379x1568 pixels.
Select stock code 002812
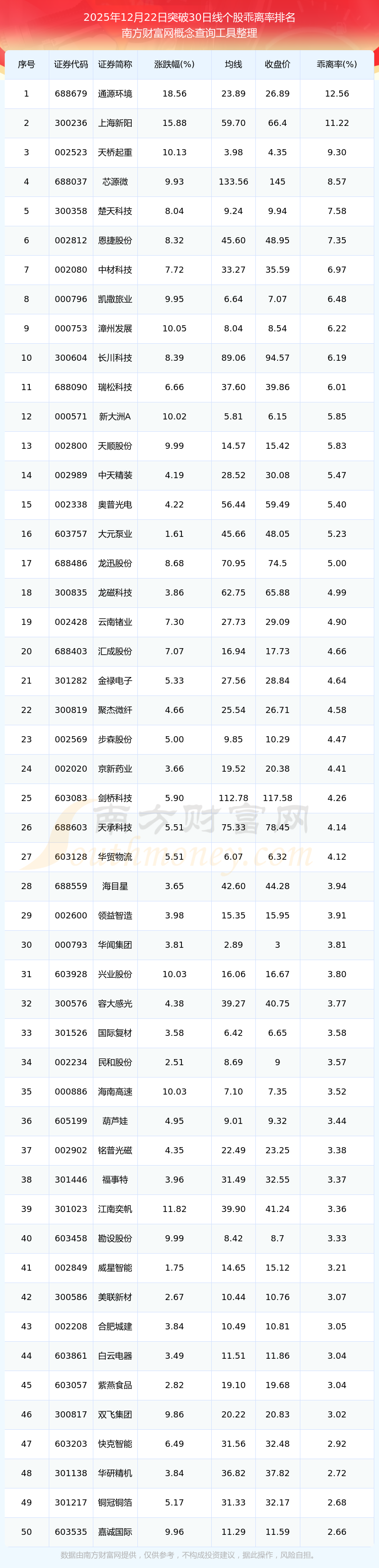71,241
